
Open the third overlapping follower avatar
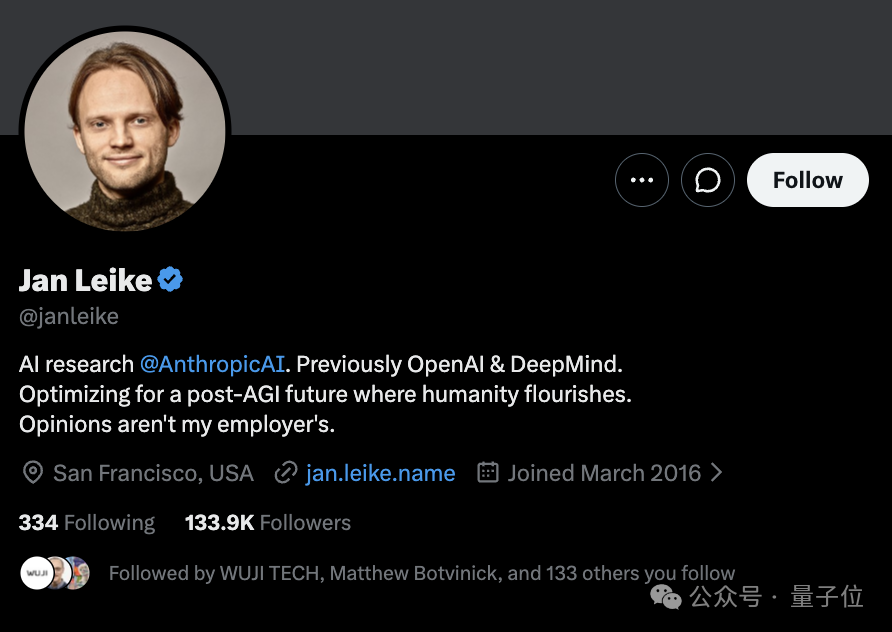click(80, 573)
